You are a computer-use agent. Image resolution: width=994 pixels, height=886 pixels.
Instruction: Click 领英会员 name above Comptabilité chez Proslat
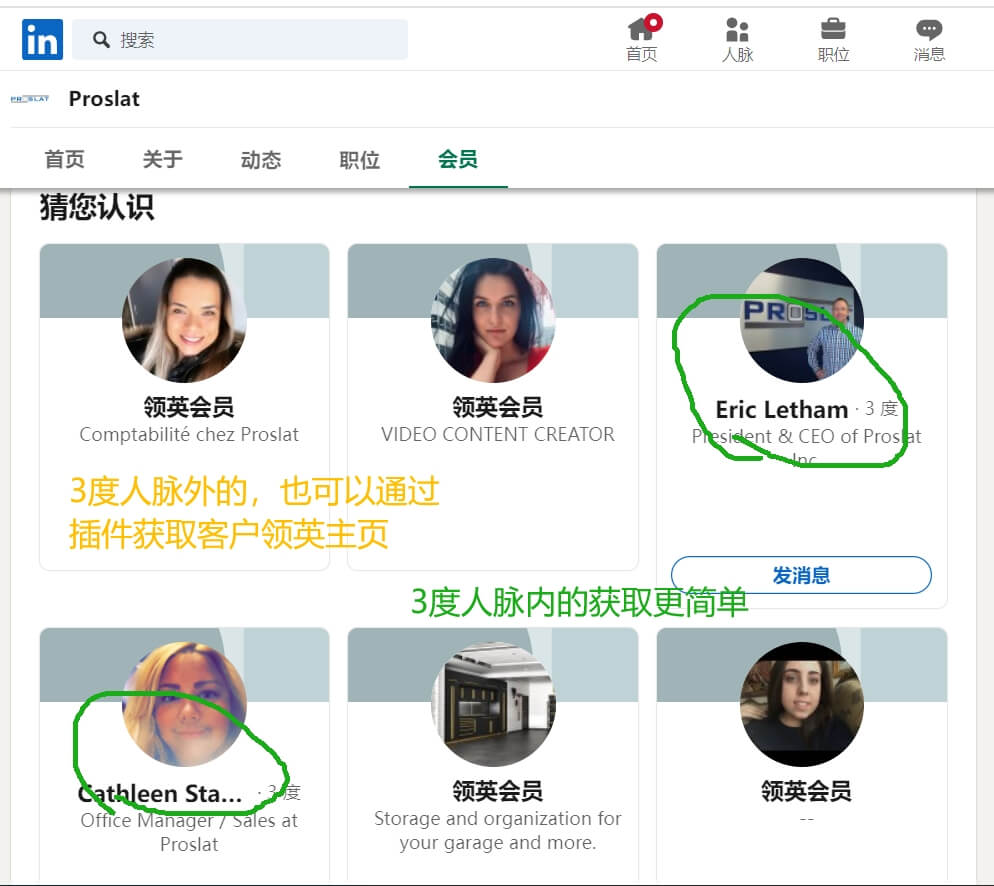coord(189,407)
